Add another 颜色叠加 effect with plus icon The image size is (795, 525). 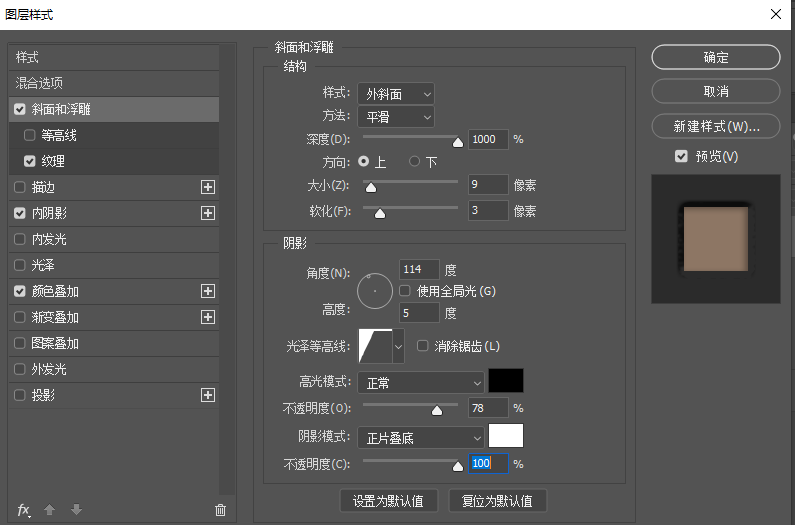[x=208, y=291]
